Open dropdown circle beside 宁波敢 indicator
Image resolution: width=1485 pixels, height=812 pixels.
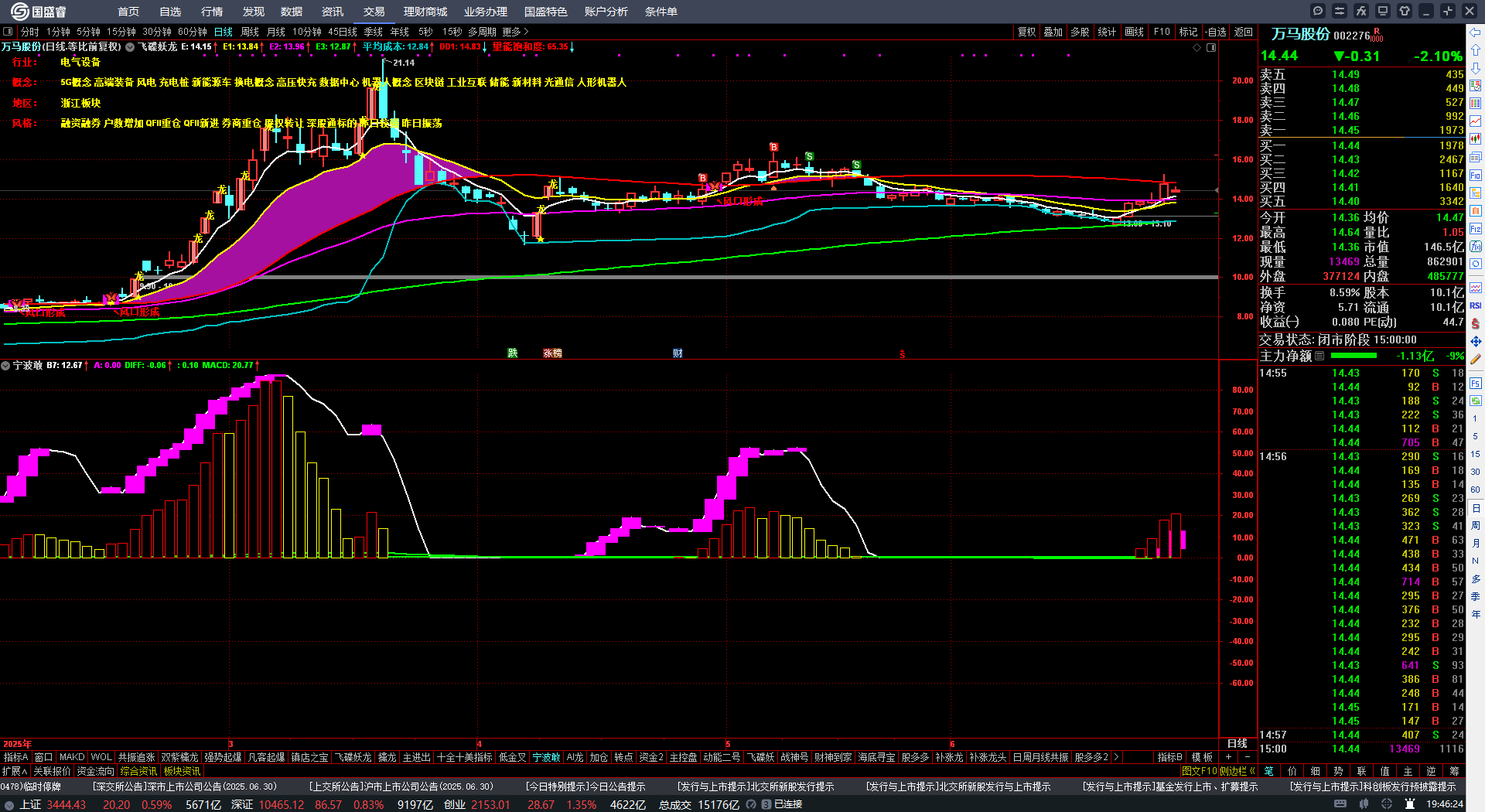5,365
